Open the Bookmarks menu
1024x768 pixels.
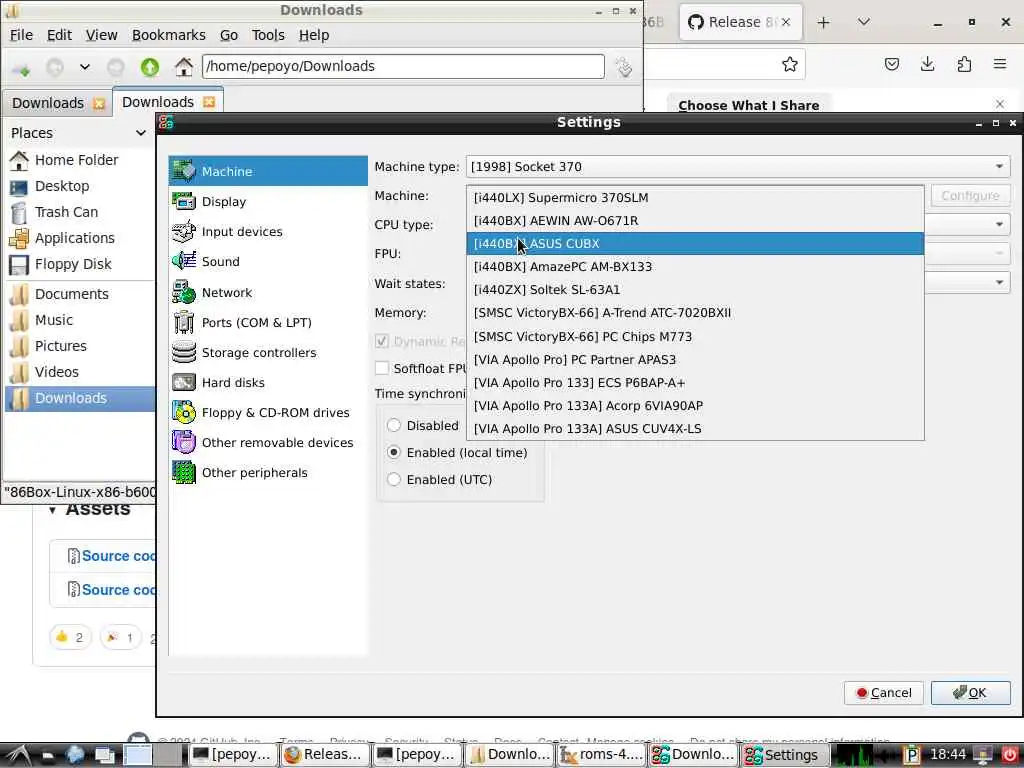coord(168,35)
